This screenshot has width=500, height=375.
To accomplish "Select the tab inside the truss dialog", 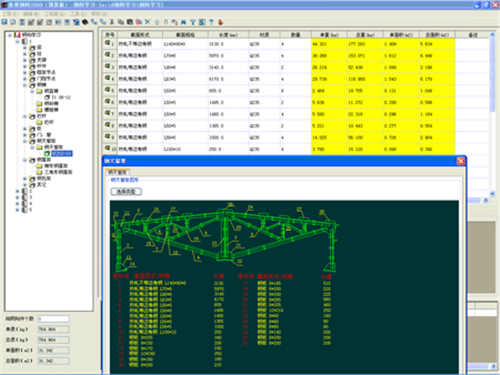I will (x=117, y=172).
